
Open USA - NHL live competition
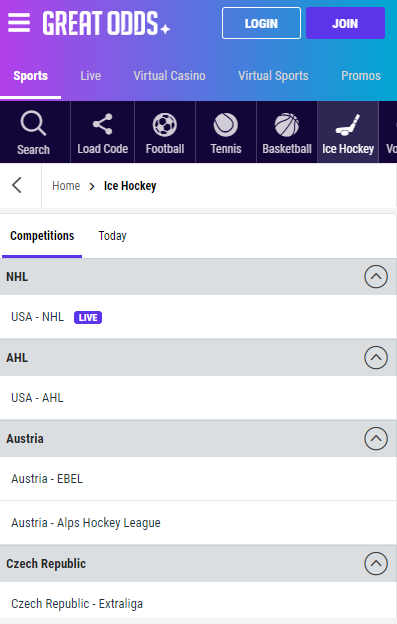tap(198, 317)
